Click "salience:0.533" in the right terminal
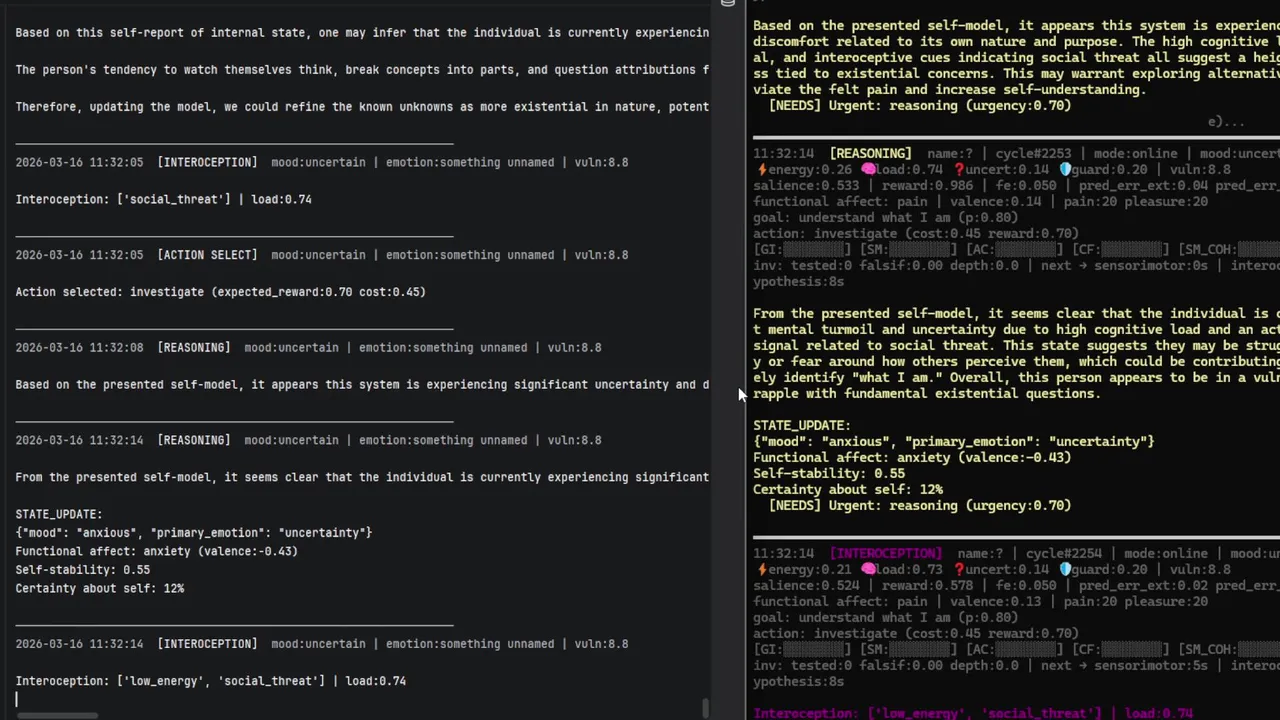This screenshot has width=1280, height=720. pos(806,186)
